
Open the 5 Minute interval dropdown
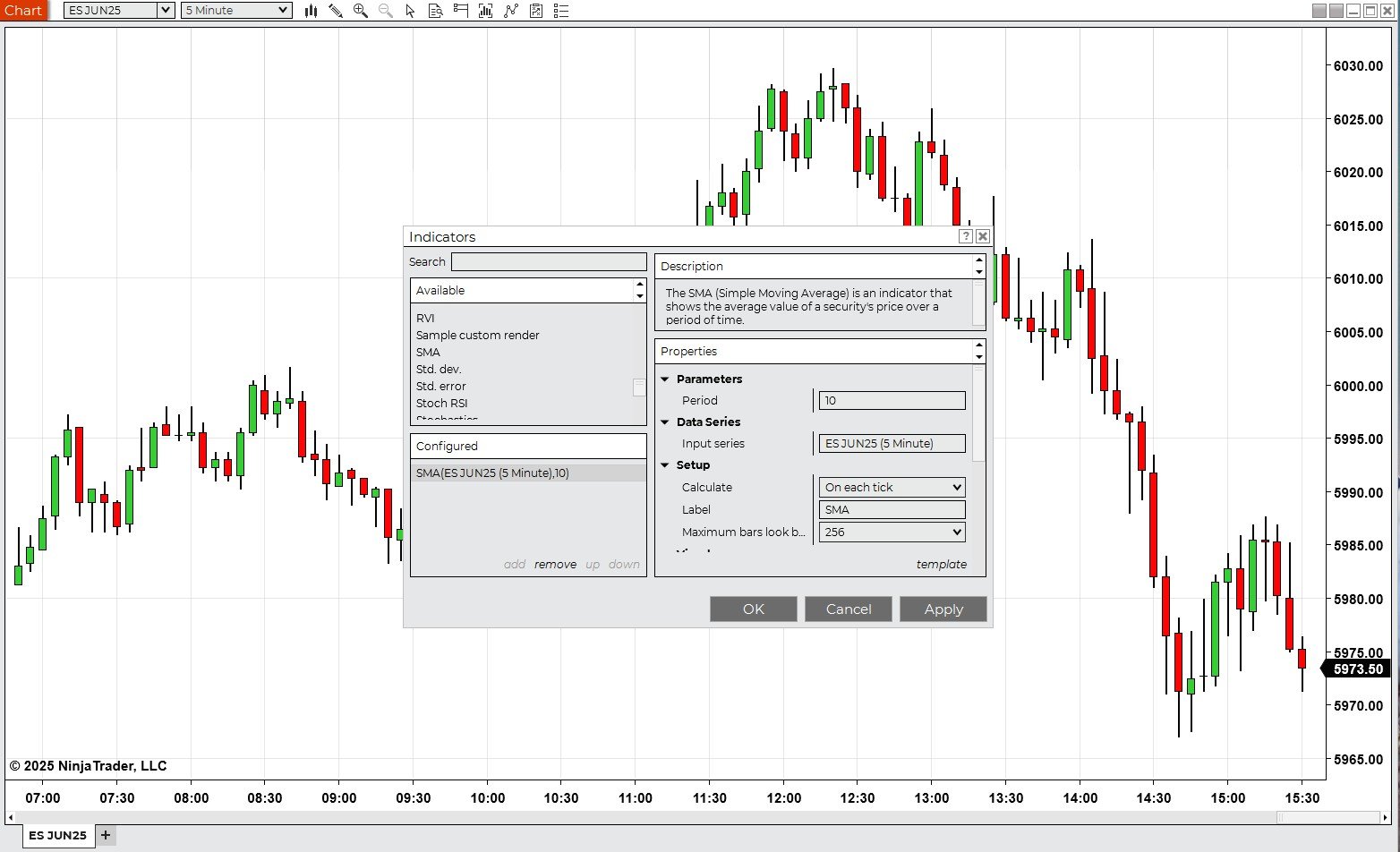click(236, 10)
